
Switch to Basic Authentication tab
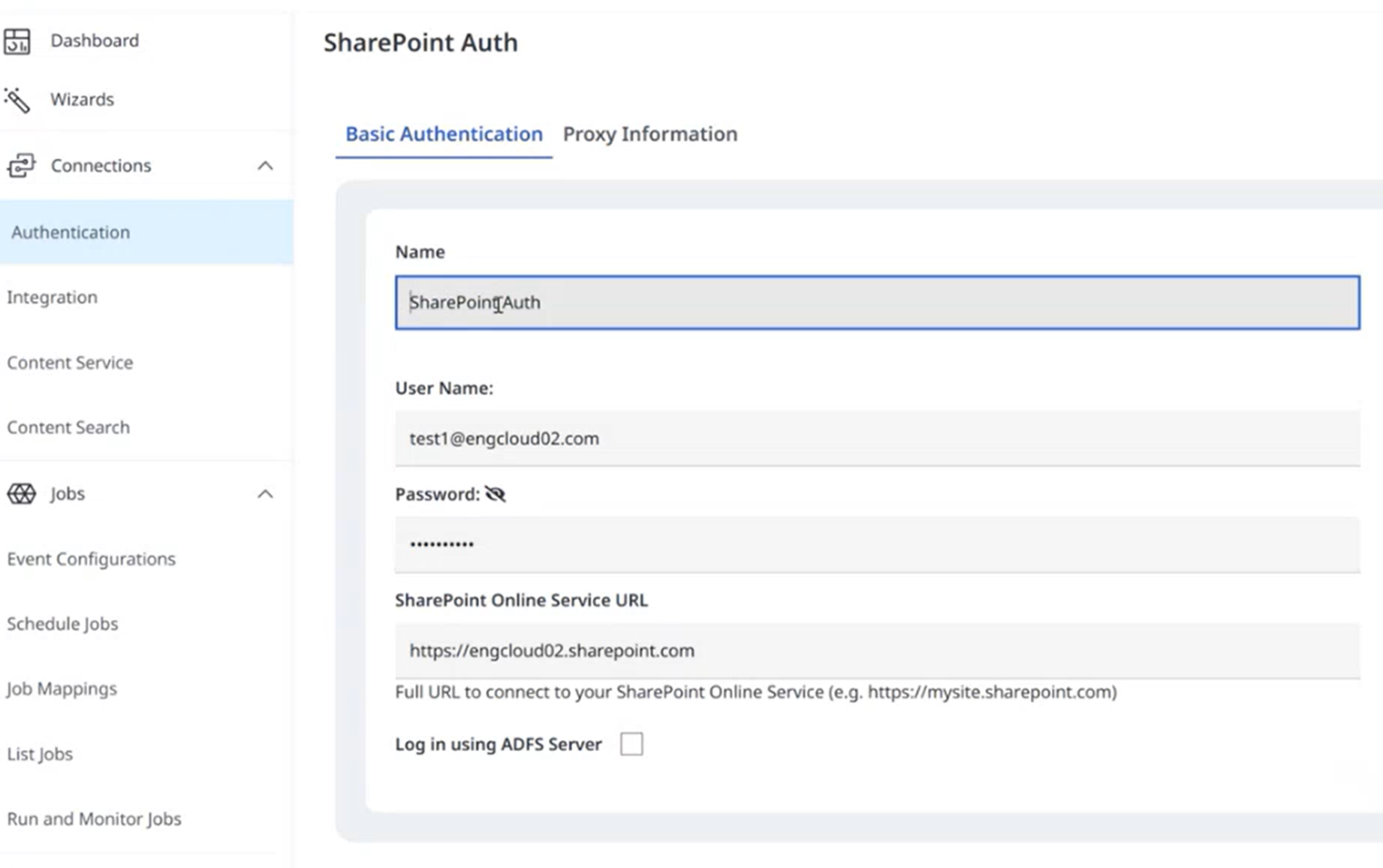coord(444,134)
